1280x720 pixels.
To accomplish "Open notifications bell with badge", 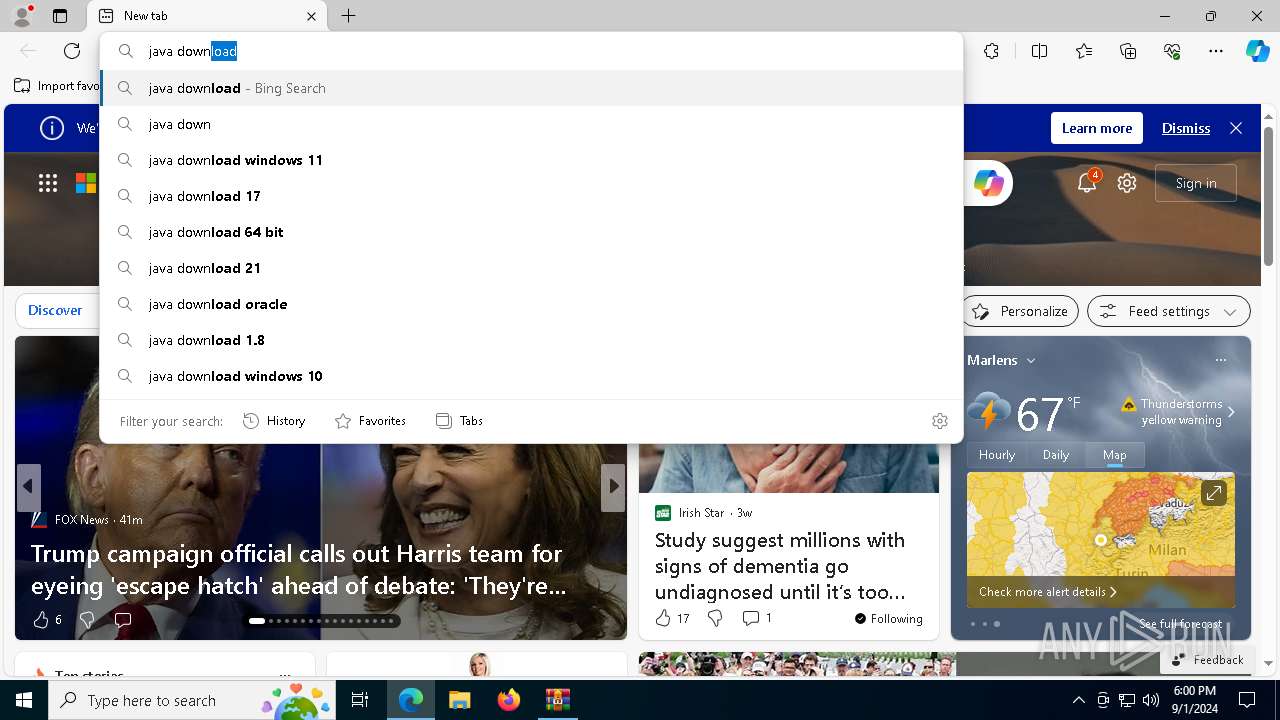I will coord(1087,183).
